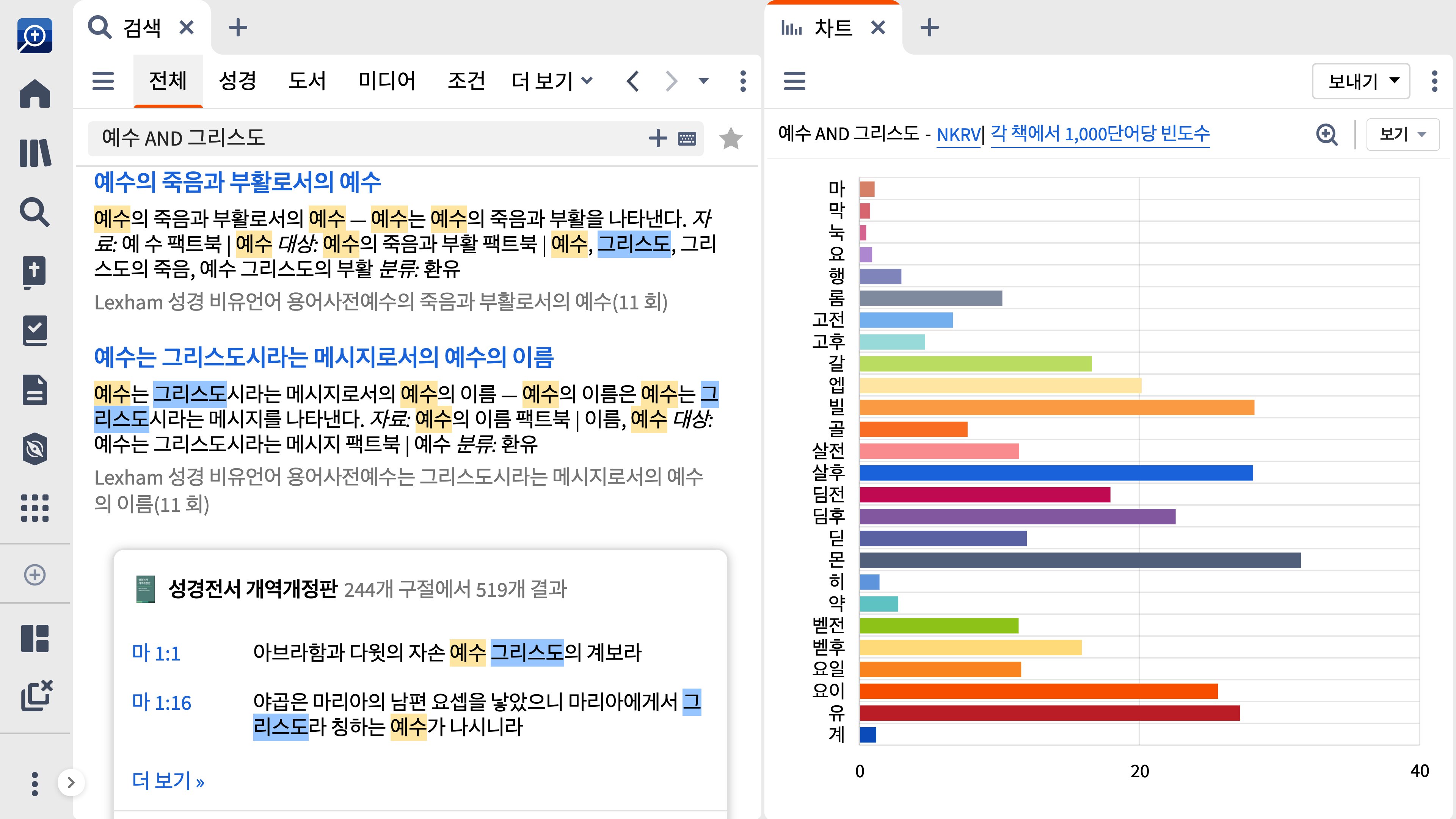Viewport: 1456px width, 819px height.
Task: Switch to the 성경 tab
Action: [x=237, y=81]
